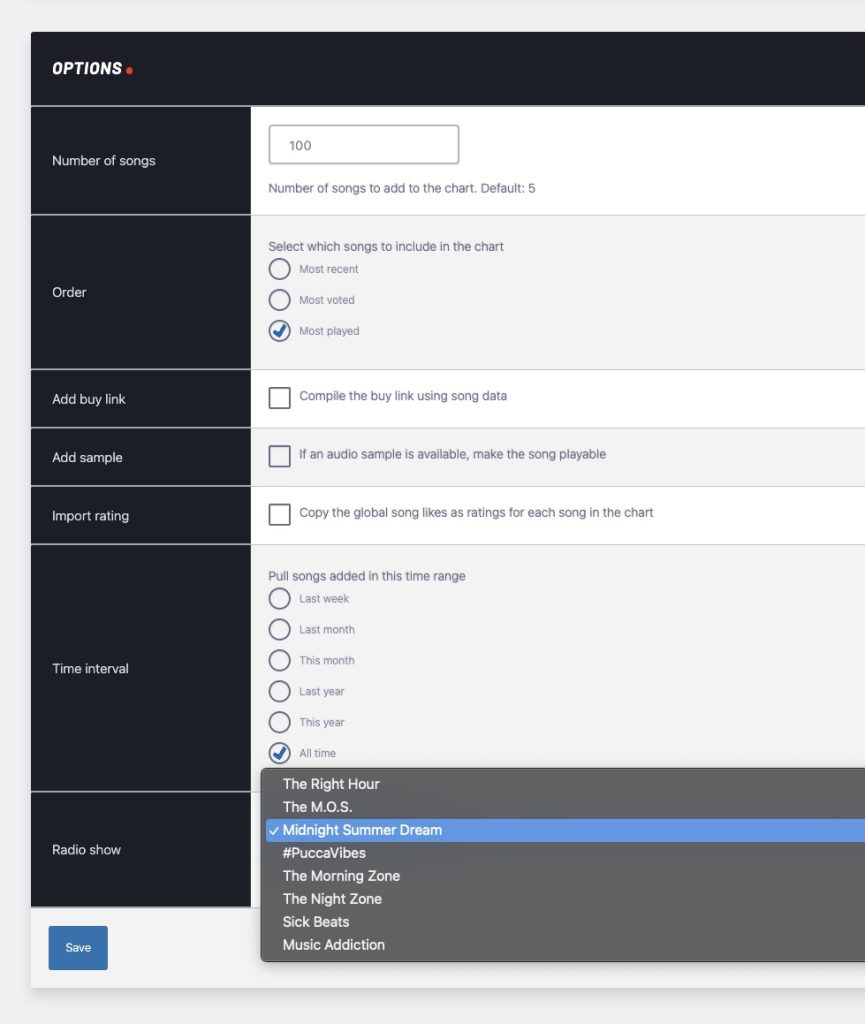Choose This month time interval
Screen dimensions: 865x1024
[x=280, y=661]
